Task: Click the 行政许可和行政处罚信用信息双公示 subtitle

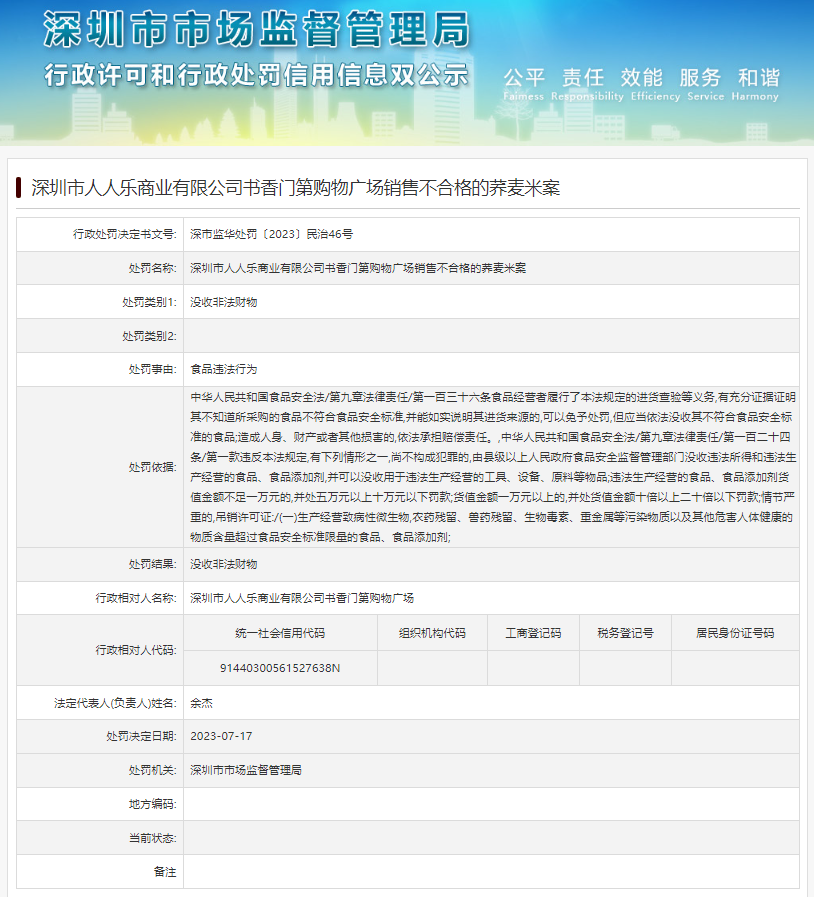Action: tap(257, 75)
